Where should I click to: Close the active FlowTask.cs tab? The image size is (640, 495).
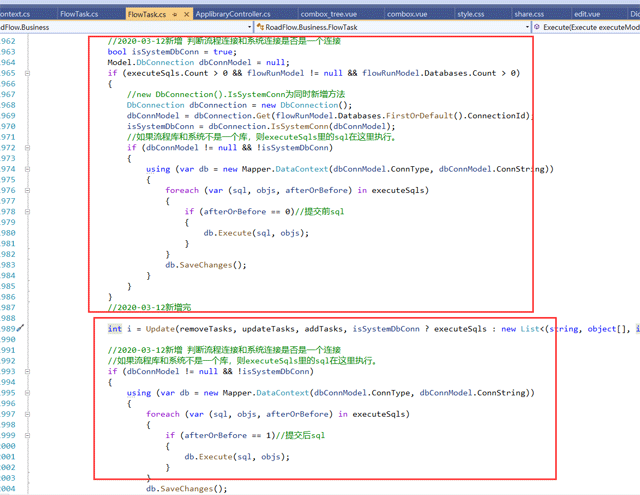point(187,15)
